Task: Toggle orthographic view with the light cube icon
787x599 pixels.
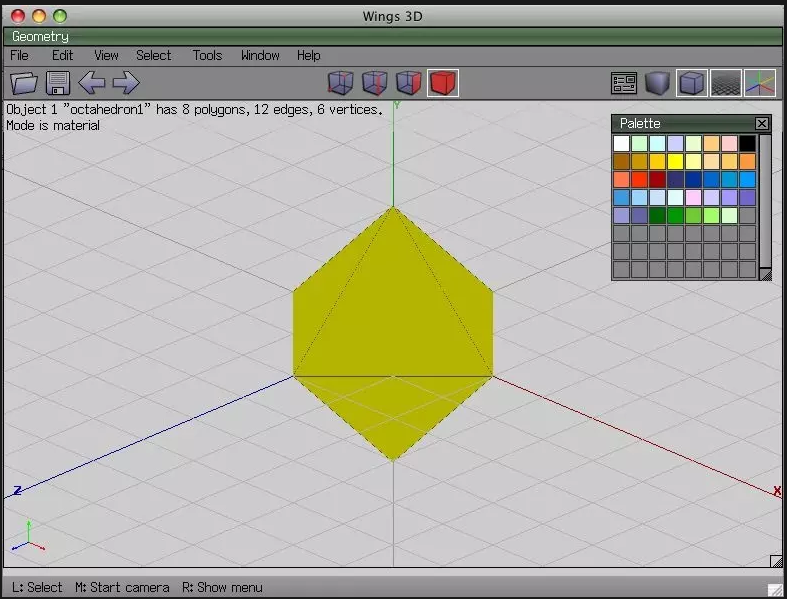Action: point(692,83)
